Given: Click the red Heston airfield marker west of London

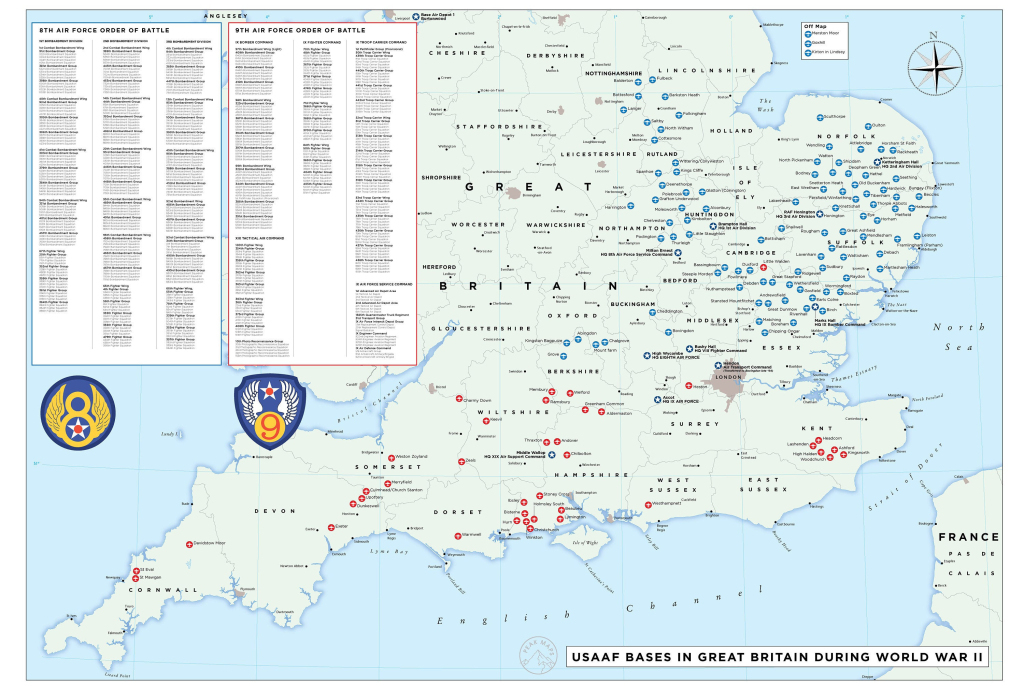Looking at the screenshot, I should (x=690, y=385).
